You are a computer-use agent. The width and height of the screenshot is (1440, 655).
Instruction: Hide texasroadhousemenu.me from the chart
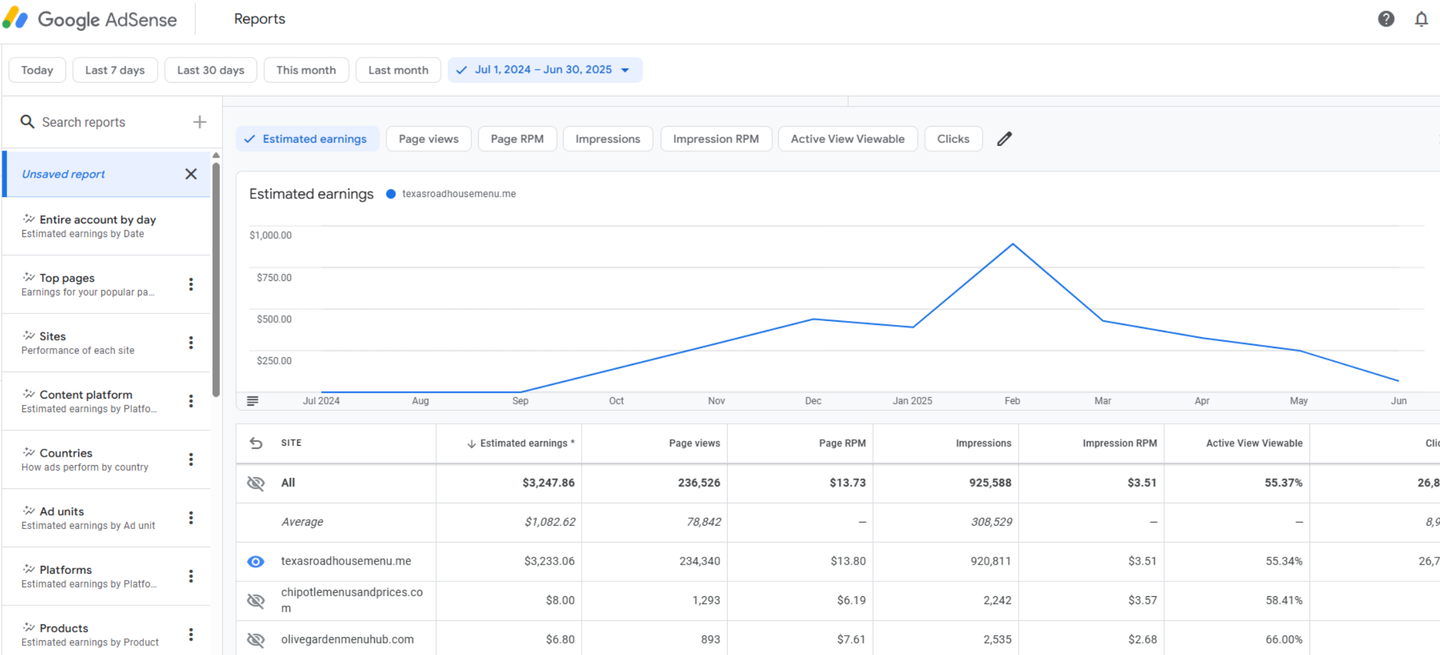(x=256, y=562)
